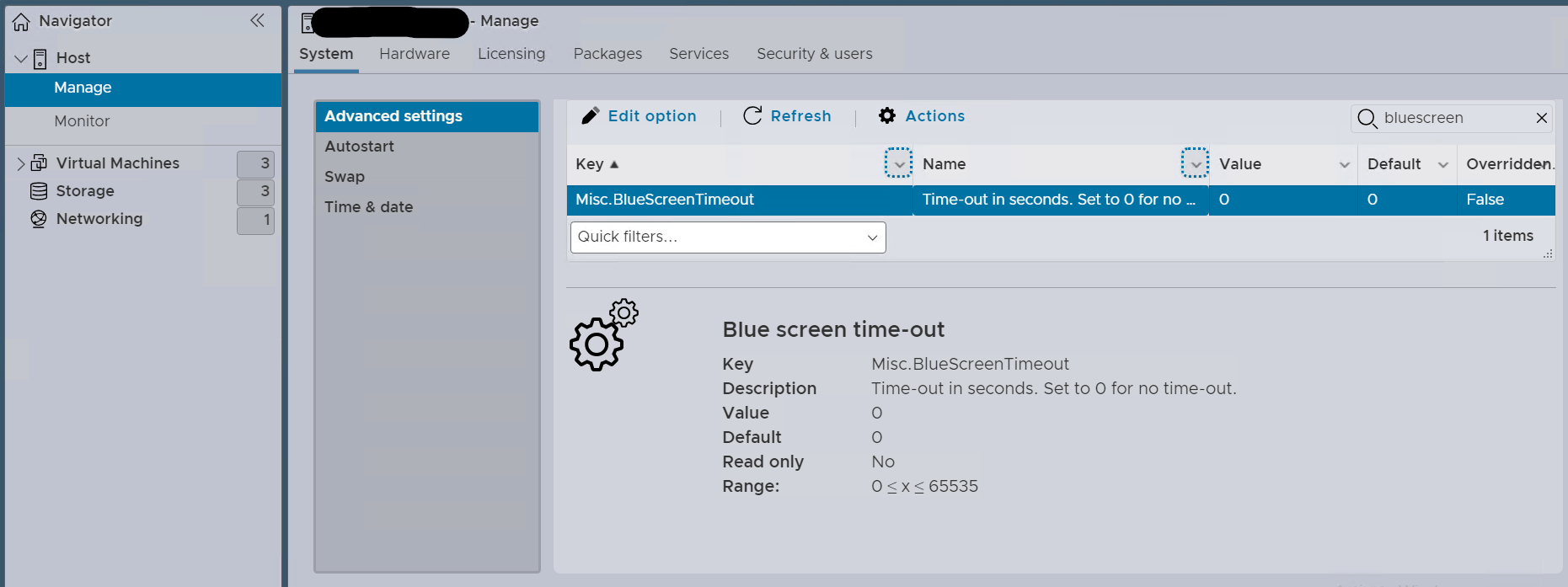Viewport: 1568px width, 587px height.
Task: Open the Quick filters combo box
Action: [728, 237]
